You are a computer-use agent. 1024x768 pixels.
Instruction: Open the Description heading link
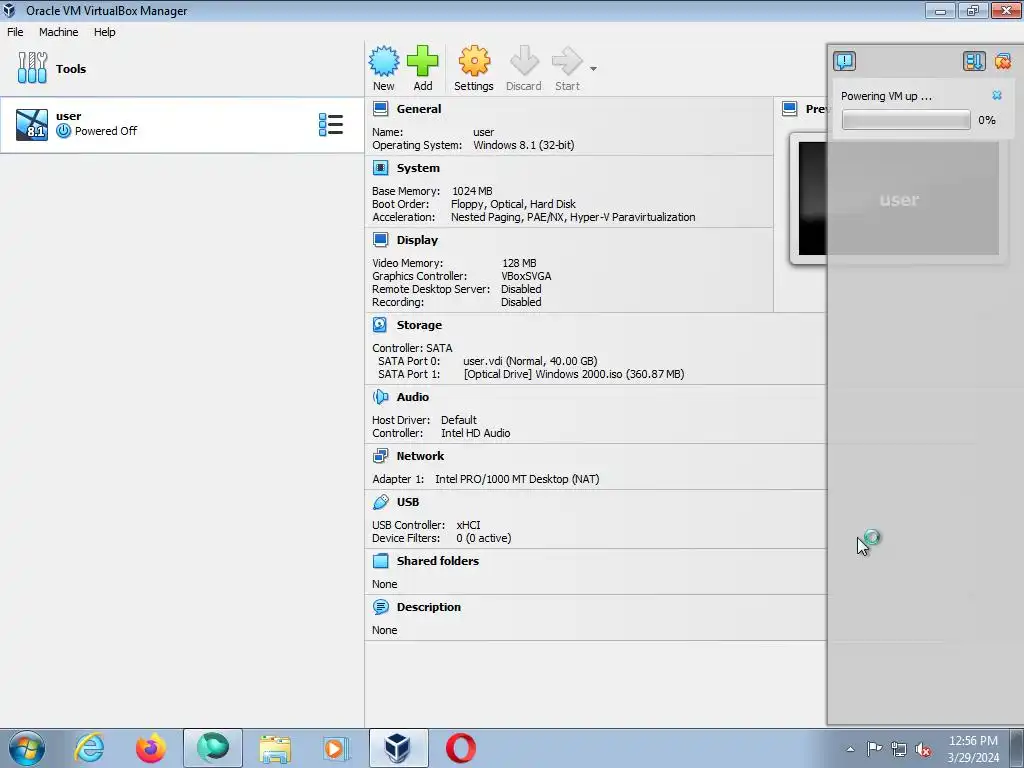428,607
